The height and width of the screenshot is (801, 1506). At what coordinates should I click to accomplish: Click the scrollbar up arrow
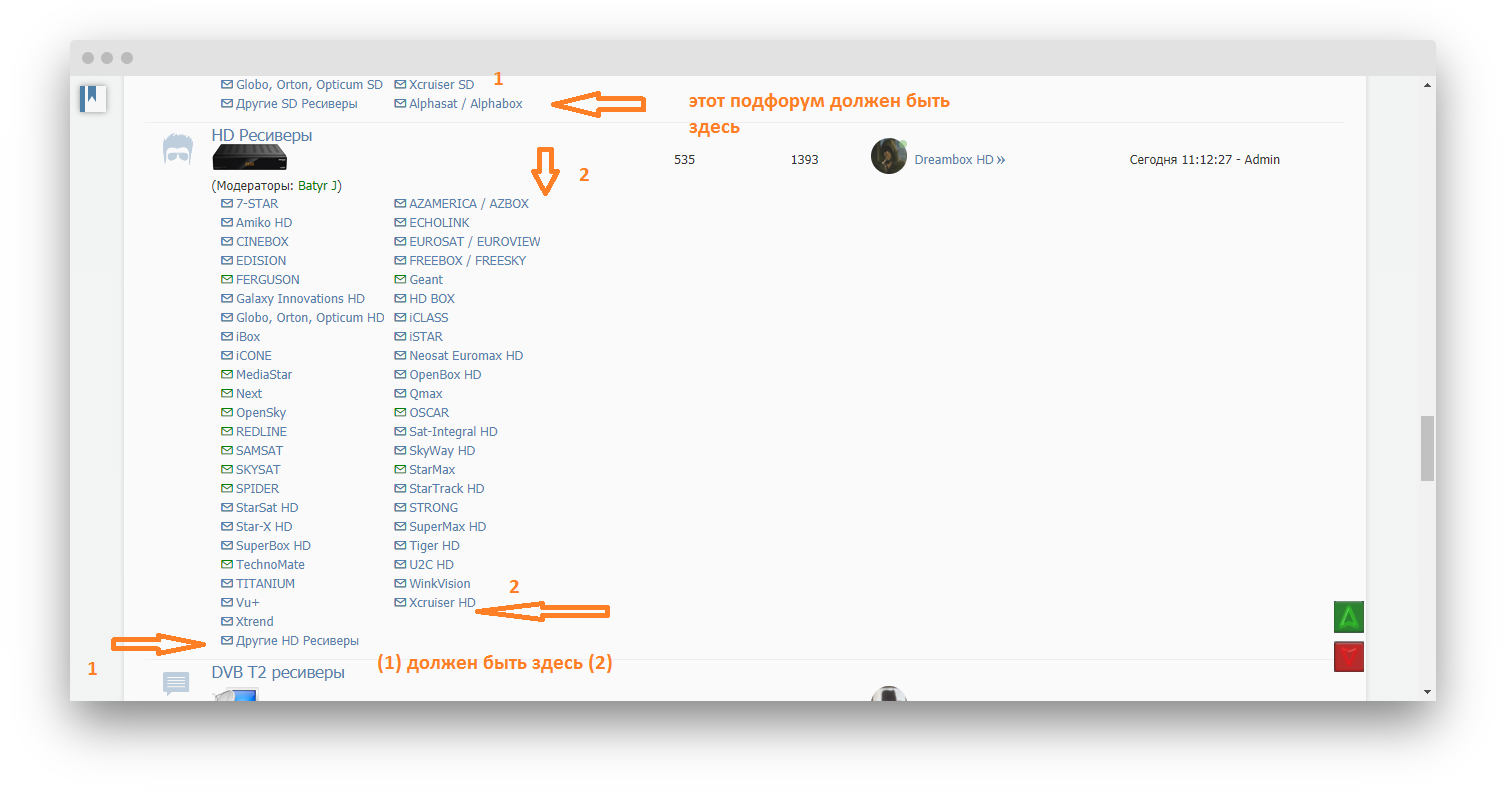pos(1427,86)
